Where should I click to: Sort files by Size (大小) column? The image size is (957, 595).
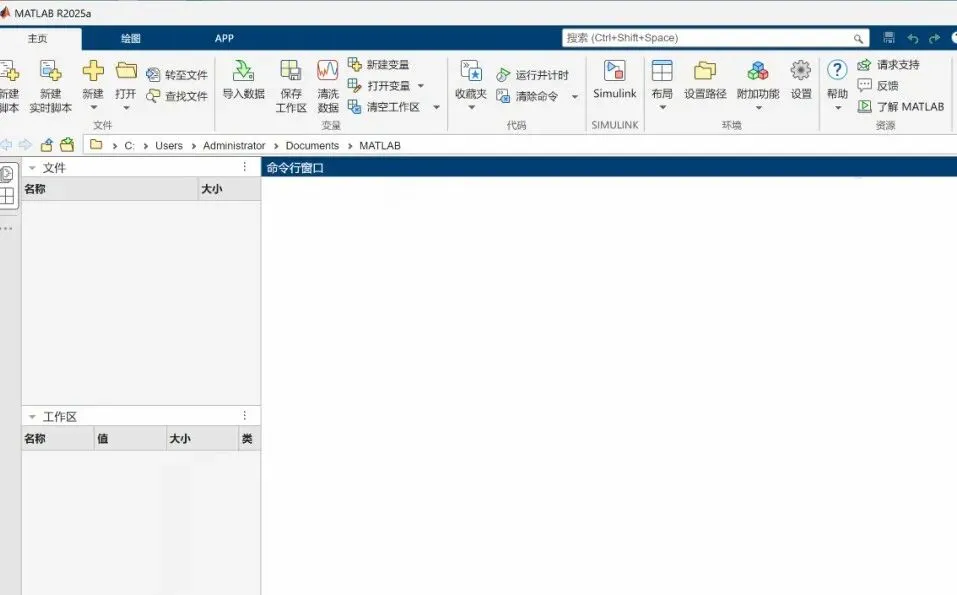[229, 189]
